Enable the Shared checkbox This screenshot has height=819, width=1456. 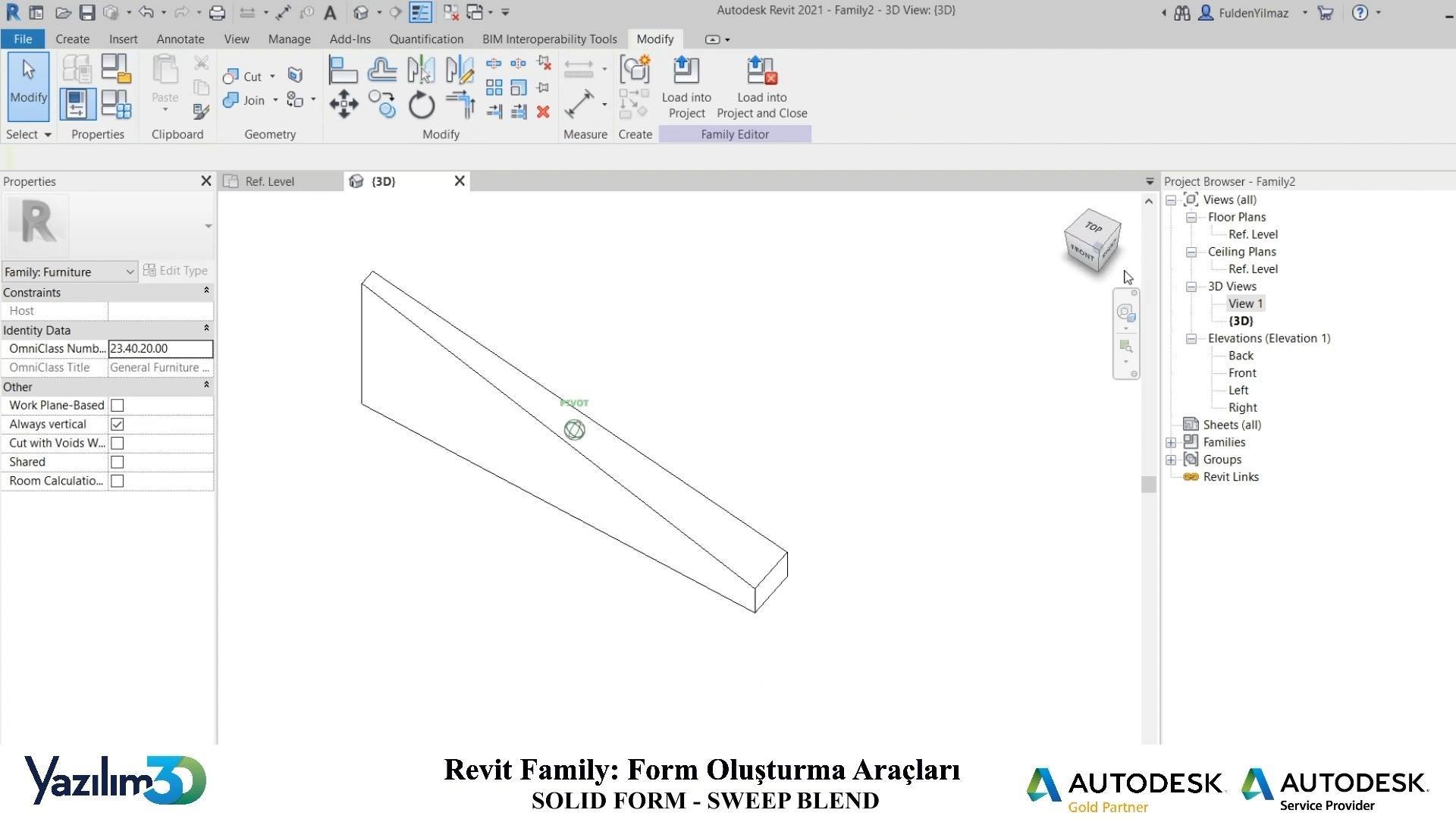coord(118,463)
